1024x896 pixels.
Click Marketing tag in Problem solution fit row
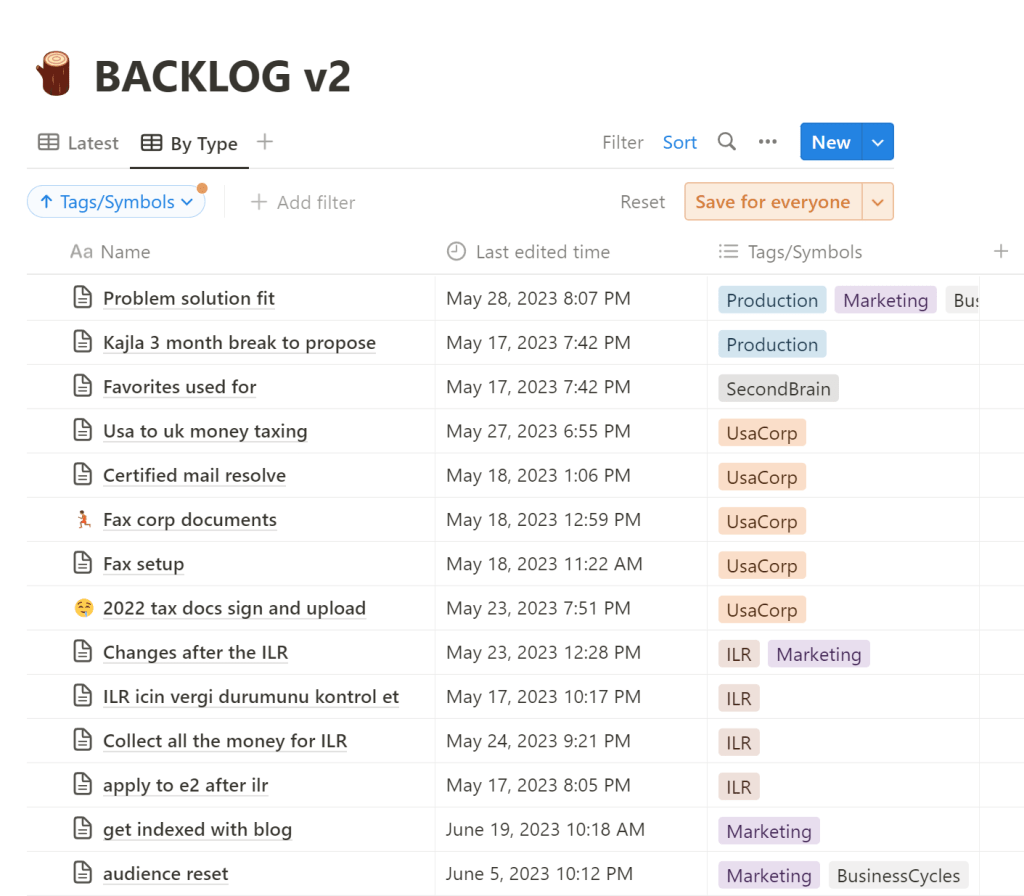point(885,300)
